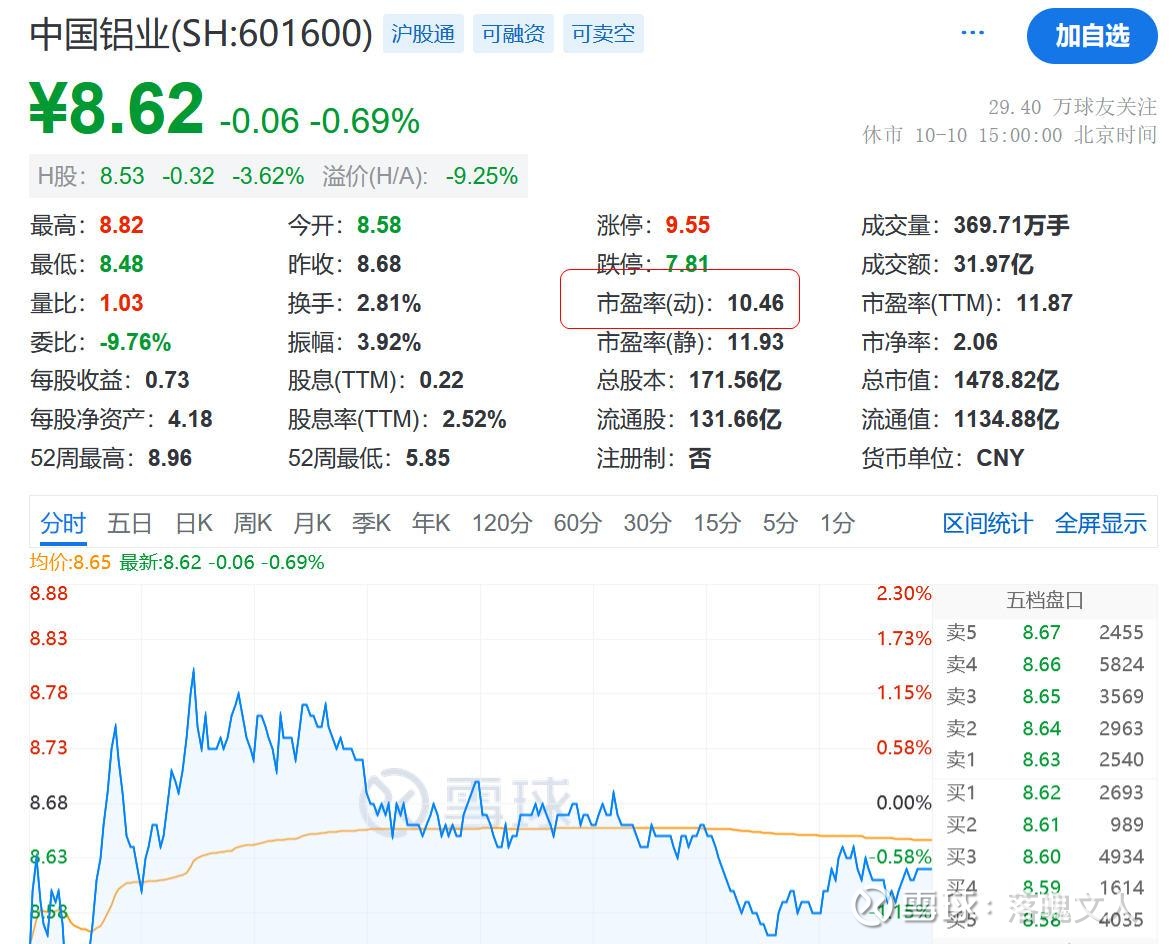Click the 区间统计 link
Screen dimensions: 1172x944
tap(987, 523)
